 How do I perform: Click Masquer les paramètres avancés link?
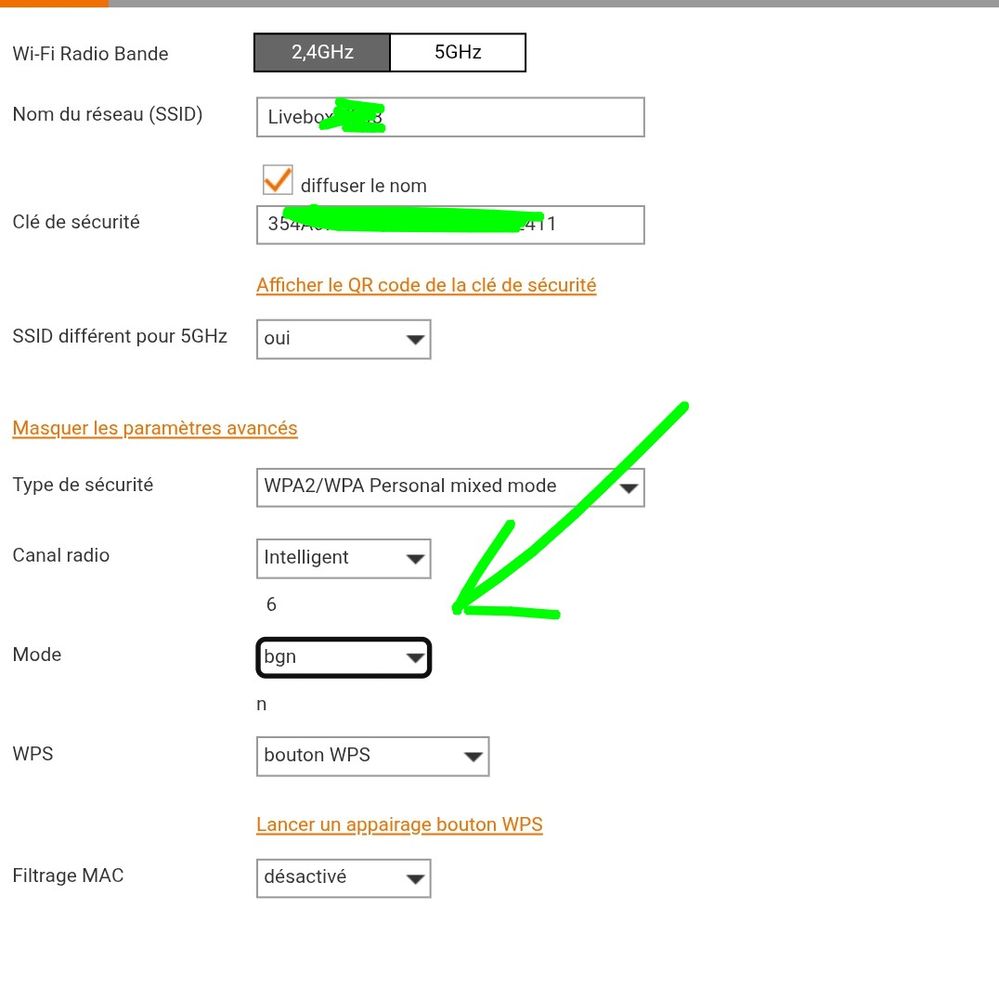pos(154,428)
